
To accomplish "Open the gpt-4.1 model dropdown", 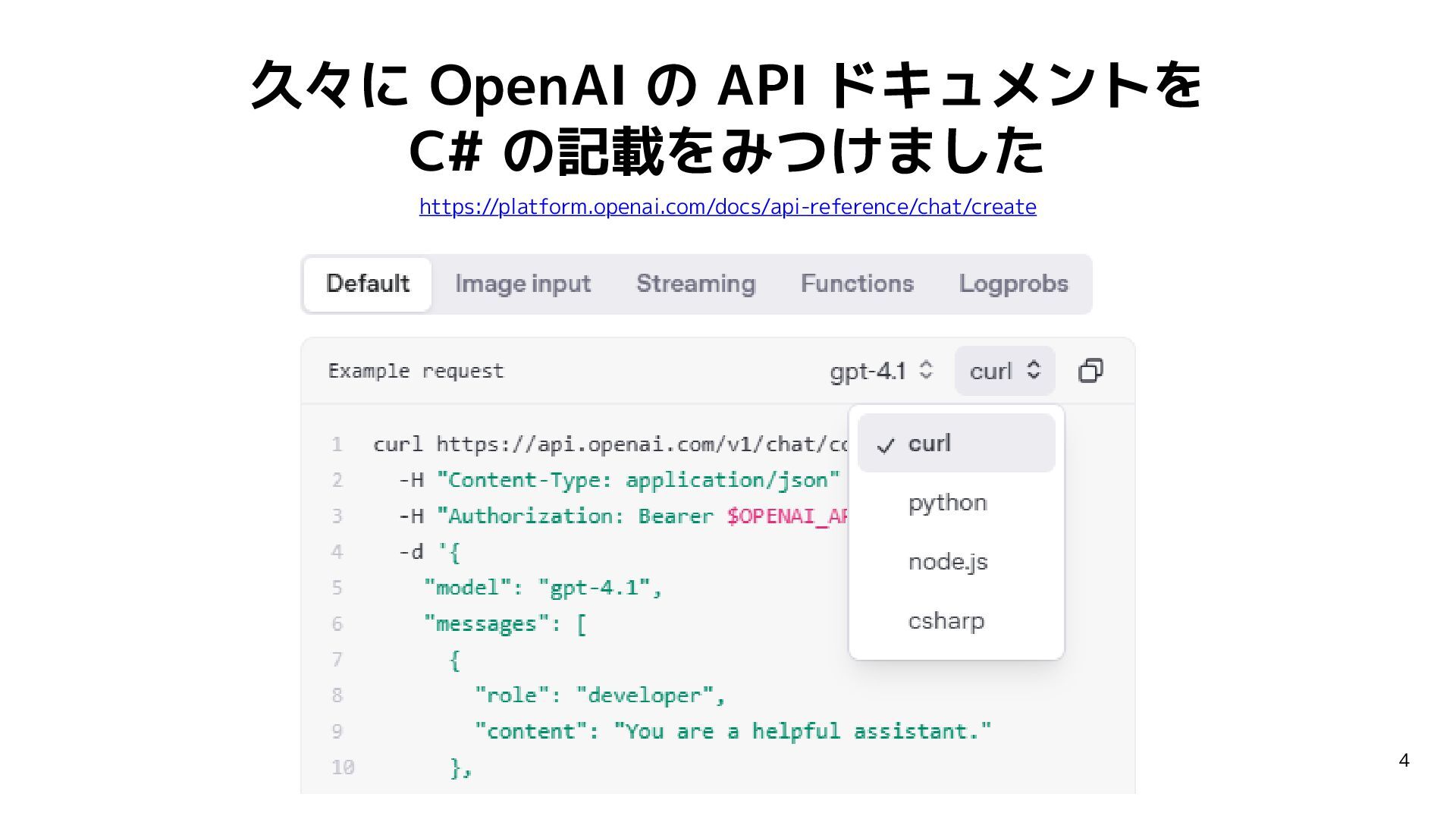I will coord(881,371).
